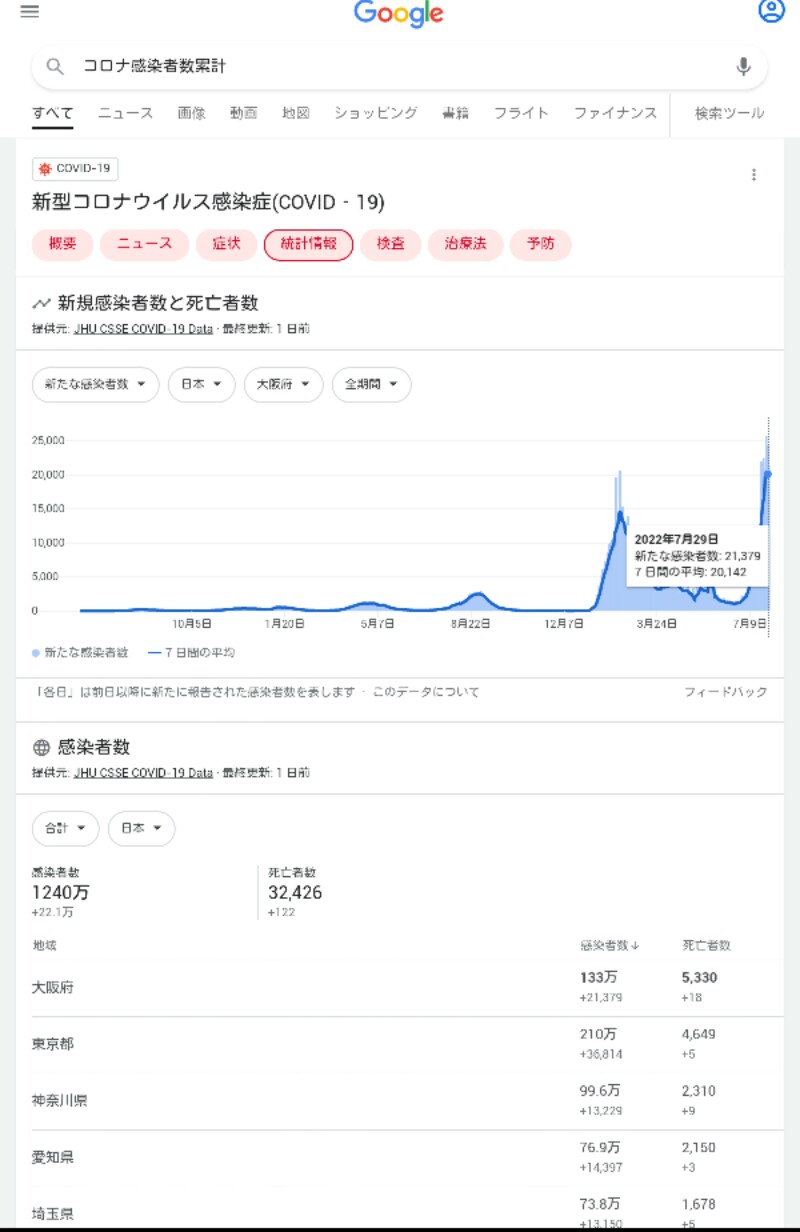Expand the 全期間 time range dropdown
The width and height of the screenshot is (800, 1232).
pos(371,384)
